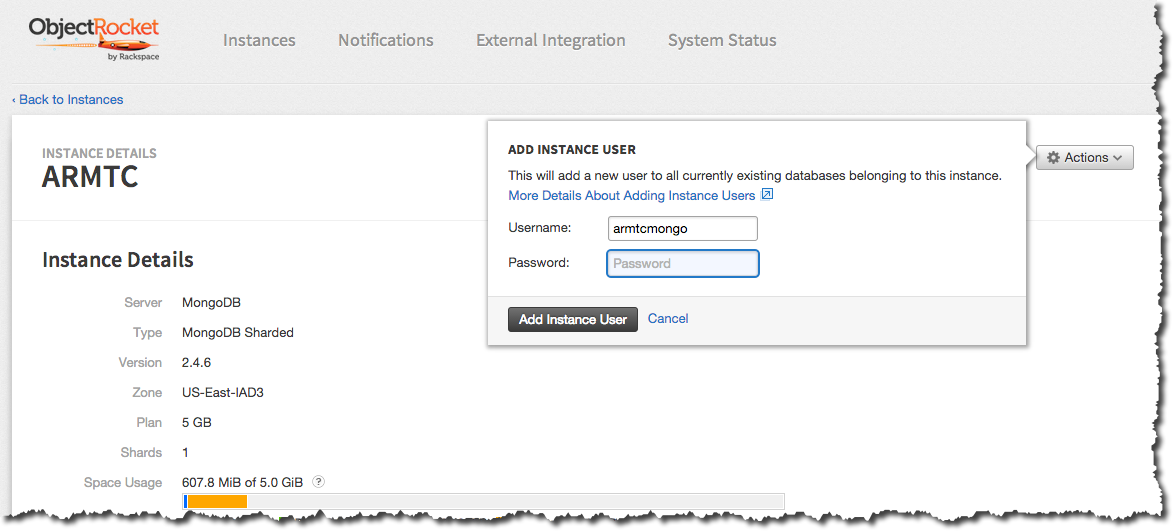Cancel the Add Instance User dialog

tap(668, 318)
